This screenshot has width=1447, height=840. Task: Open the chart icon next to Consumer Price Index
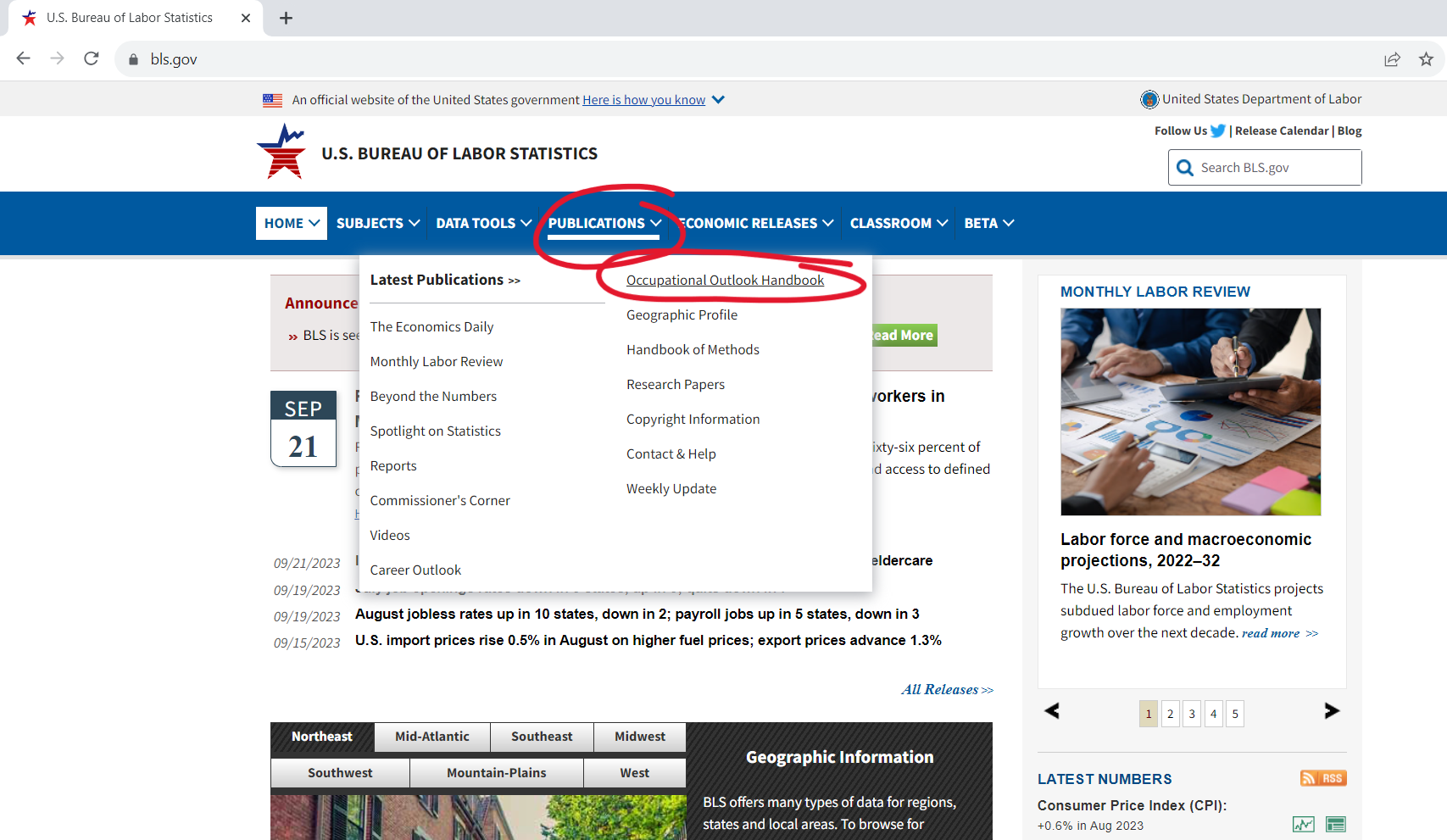(1303, 823)
